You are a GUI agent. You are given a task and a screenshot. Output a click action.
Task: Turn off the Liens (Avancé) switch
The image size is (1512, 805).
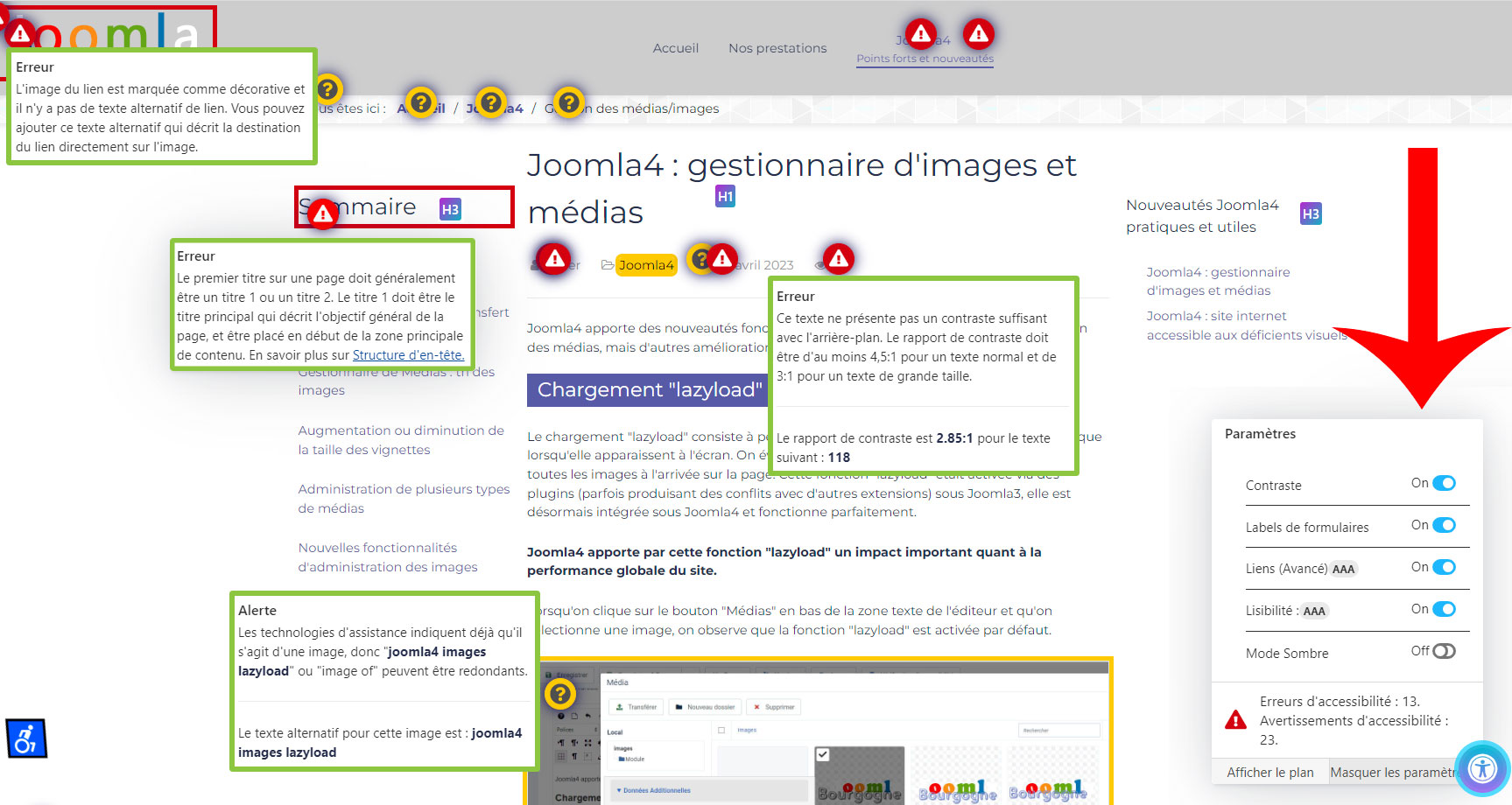click(x=1444, y=567)
